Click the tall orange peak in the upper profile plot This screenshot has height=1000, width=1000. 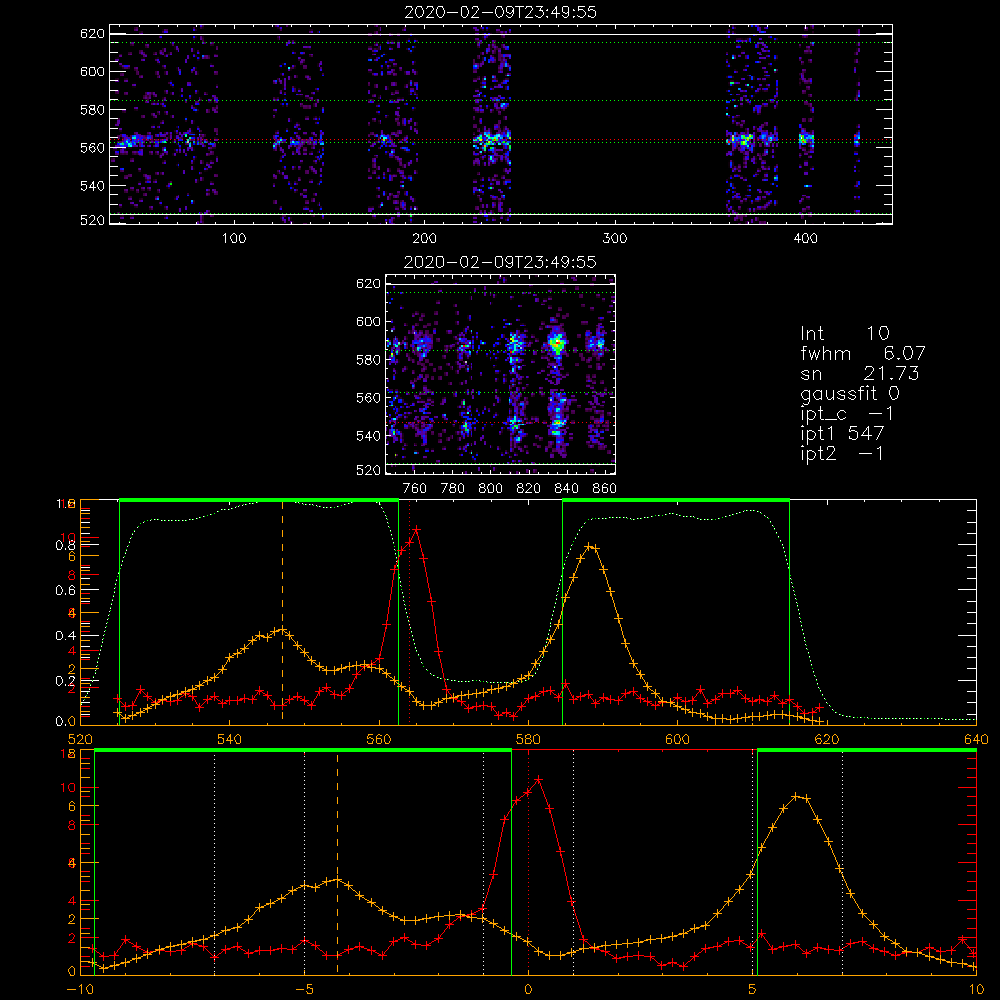tap(591, 547)
